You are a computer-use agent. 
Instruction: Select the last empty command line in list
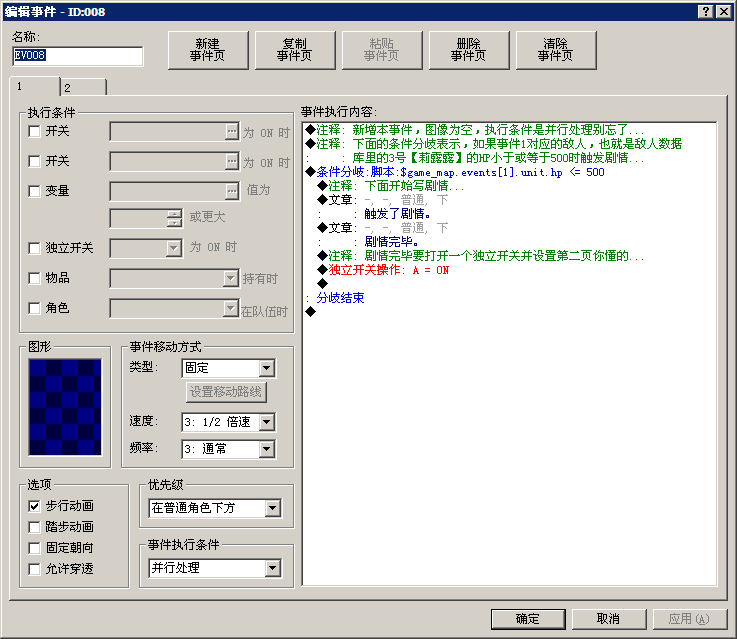(x=311, y=312)
